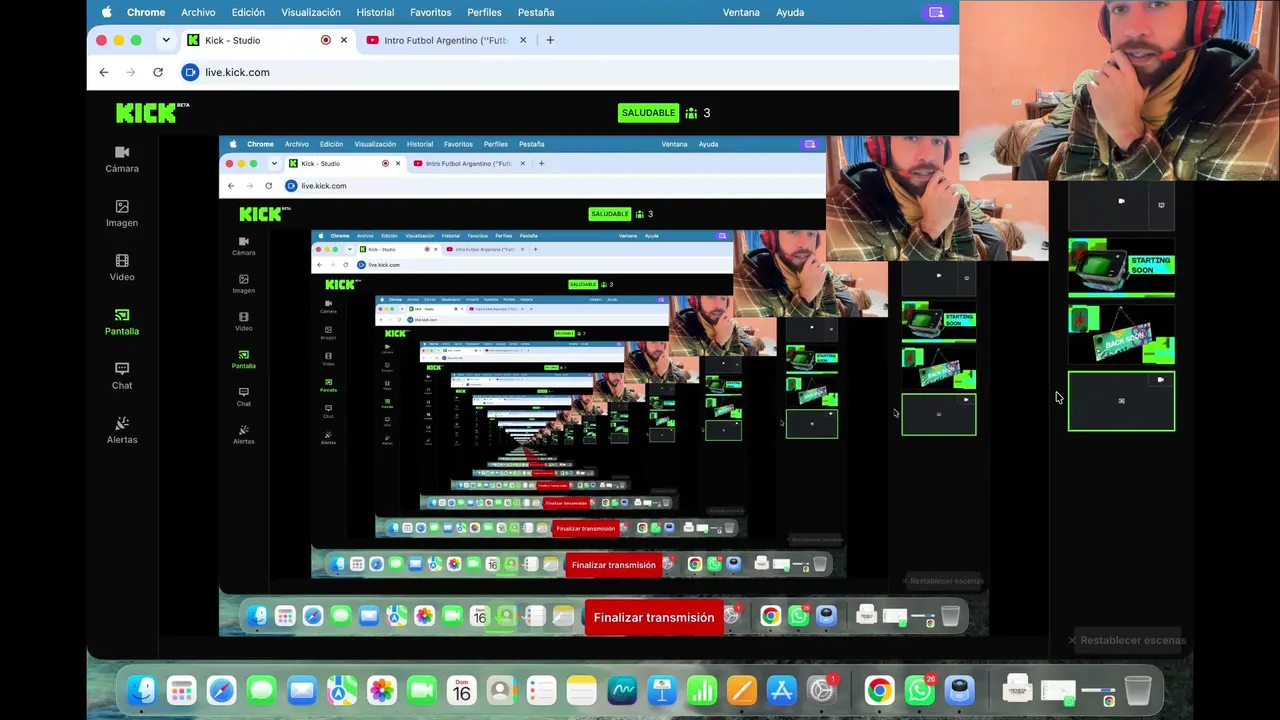Reload the live.kick.com page
Screen dimensions: 1280x720
click(x=158, y=72)
